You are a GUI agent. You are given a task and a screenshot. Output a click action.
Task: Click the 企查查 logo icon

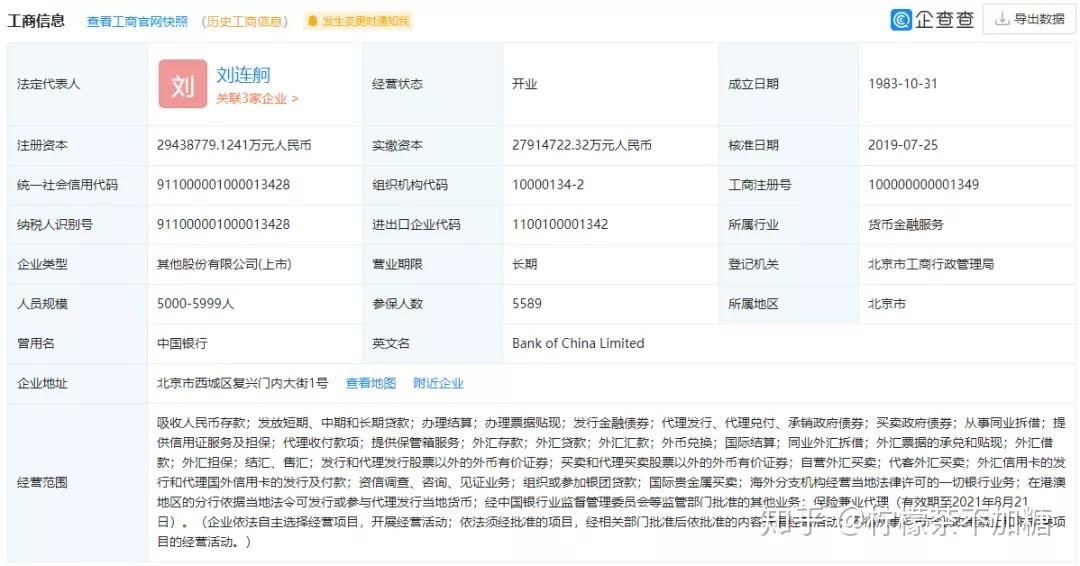tap(901, 19)
